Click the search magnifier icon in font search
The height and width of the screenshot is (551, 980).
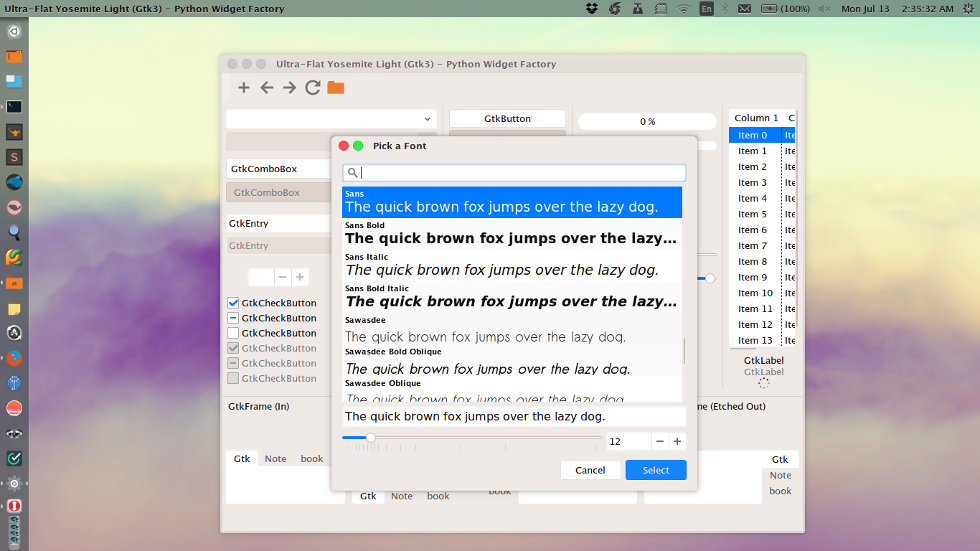coord(352,172)
